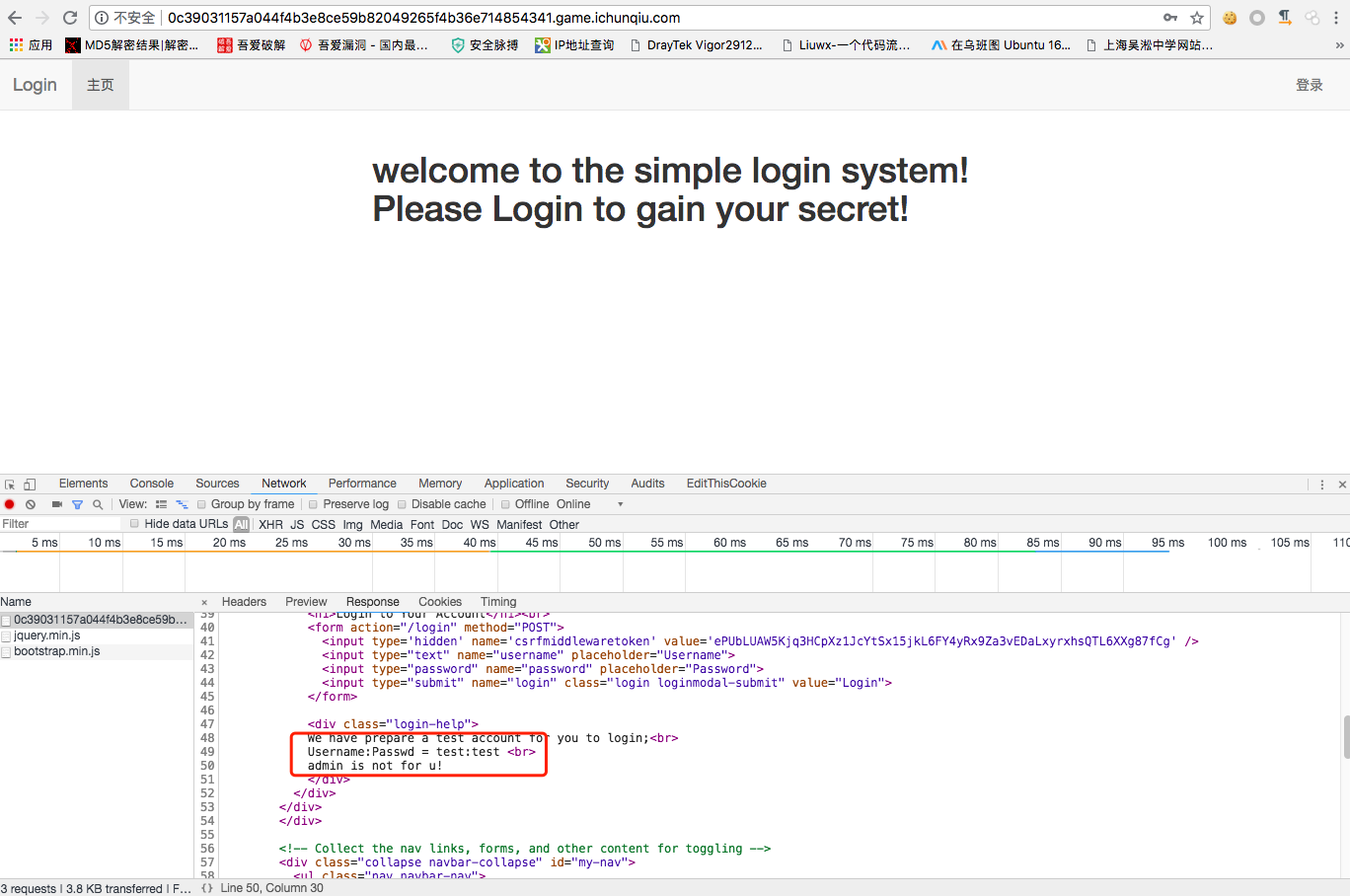The image size is (1350, 896).
Task: Click the saved password key icon
Action: [x=1170, y=18]
